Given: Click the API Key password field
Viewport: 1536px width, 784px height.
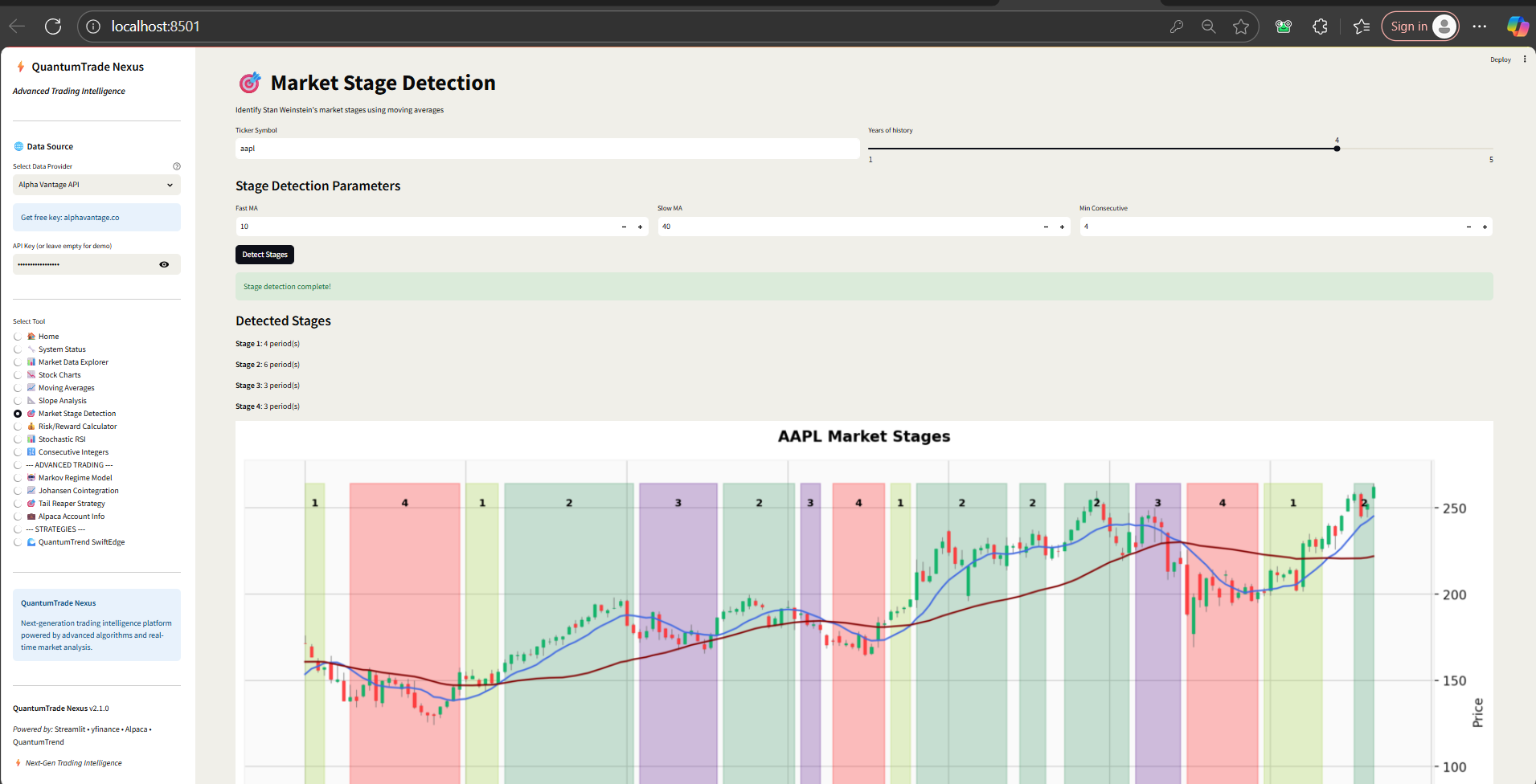Looking at the screenshot, I should click(84, 264).
